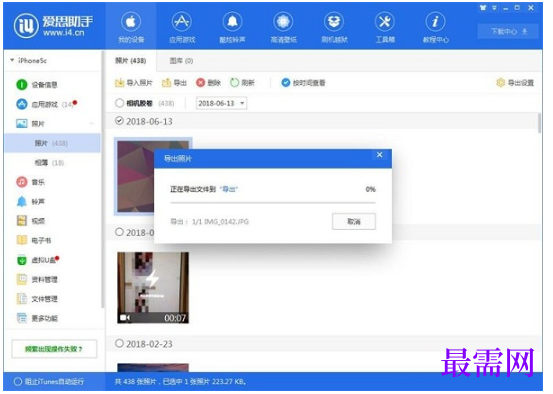
Task: Close the 导出照片 export dialog
Action: click(x=379, y=155)
